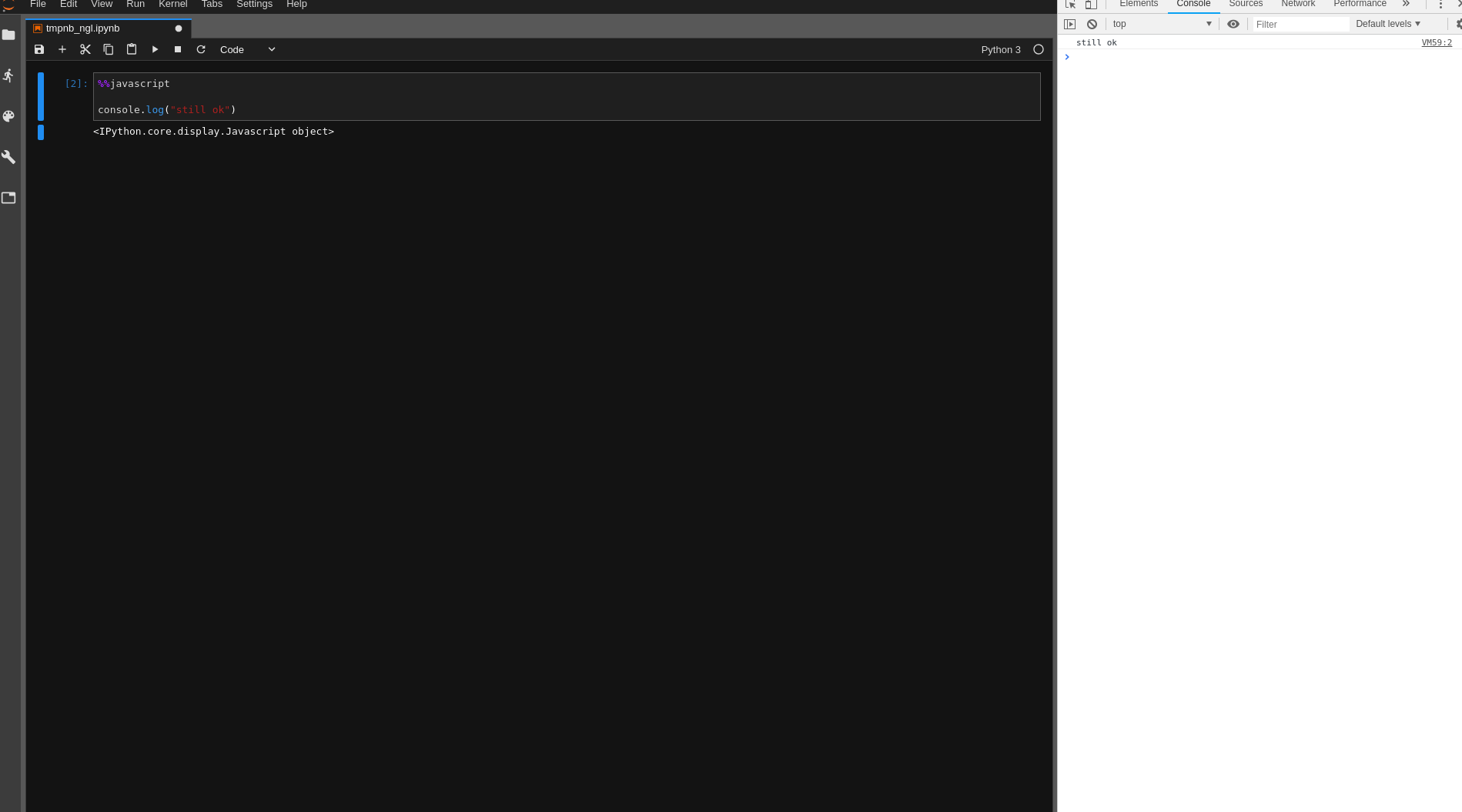Screen dimensions: 1462x812
Task: Open the JupyterLab file browser sidebar
Action: [x=9, y=34]
